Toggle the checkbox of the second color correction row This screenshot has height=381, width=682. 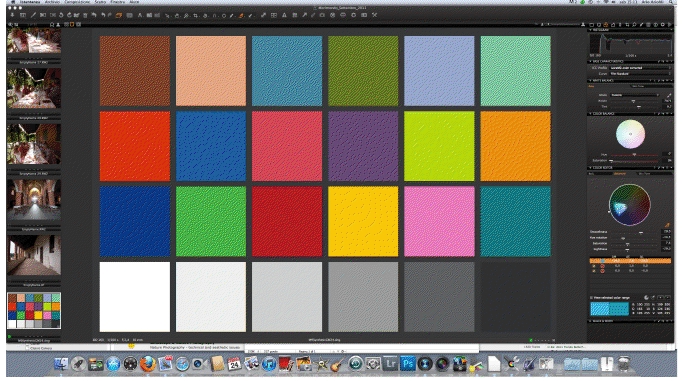[594, 266]
